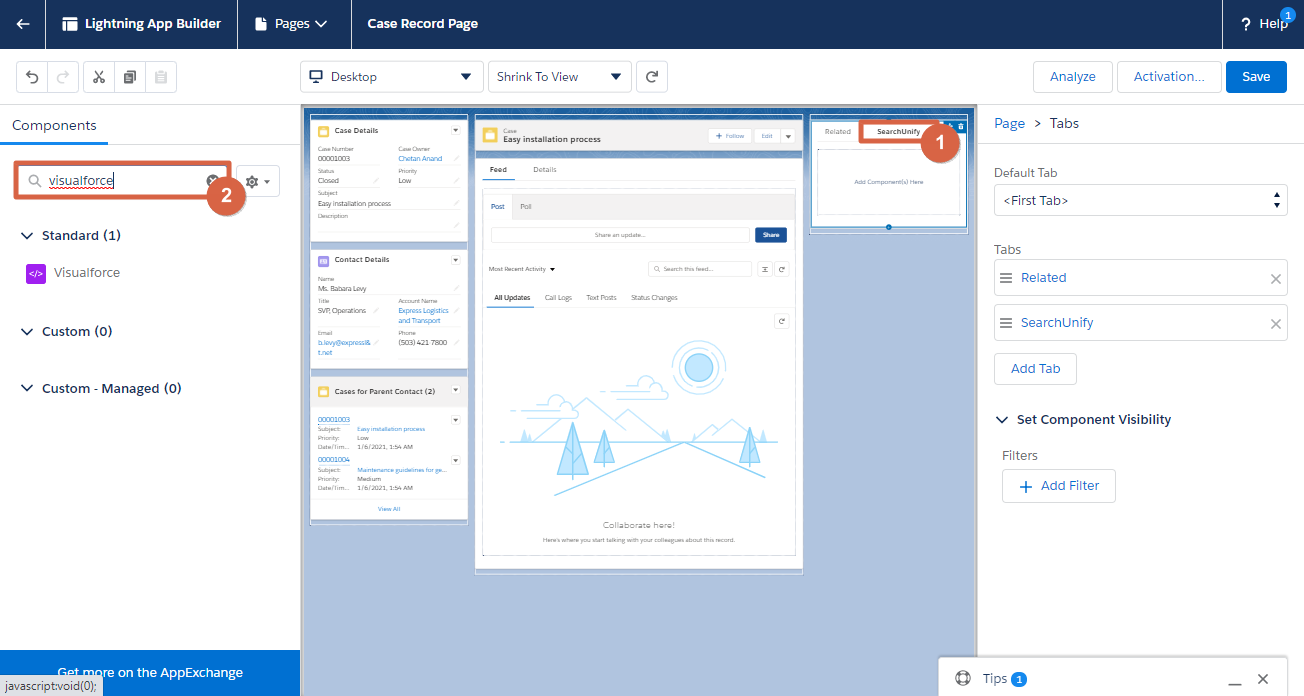Open the Shrink To View dropdown
The width and height of the screenshot is (1304, 696).
(x=559, y=77)
